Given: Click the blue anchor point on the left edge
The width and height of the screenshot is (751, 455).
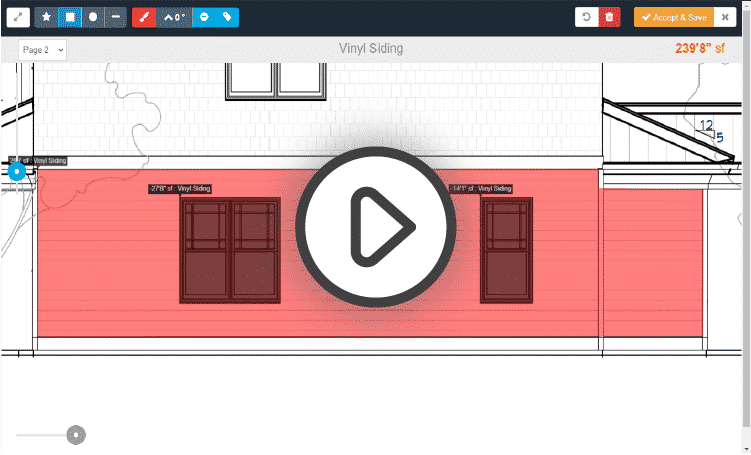Looking at the screenshot, I should click(17, 172).
